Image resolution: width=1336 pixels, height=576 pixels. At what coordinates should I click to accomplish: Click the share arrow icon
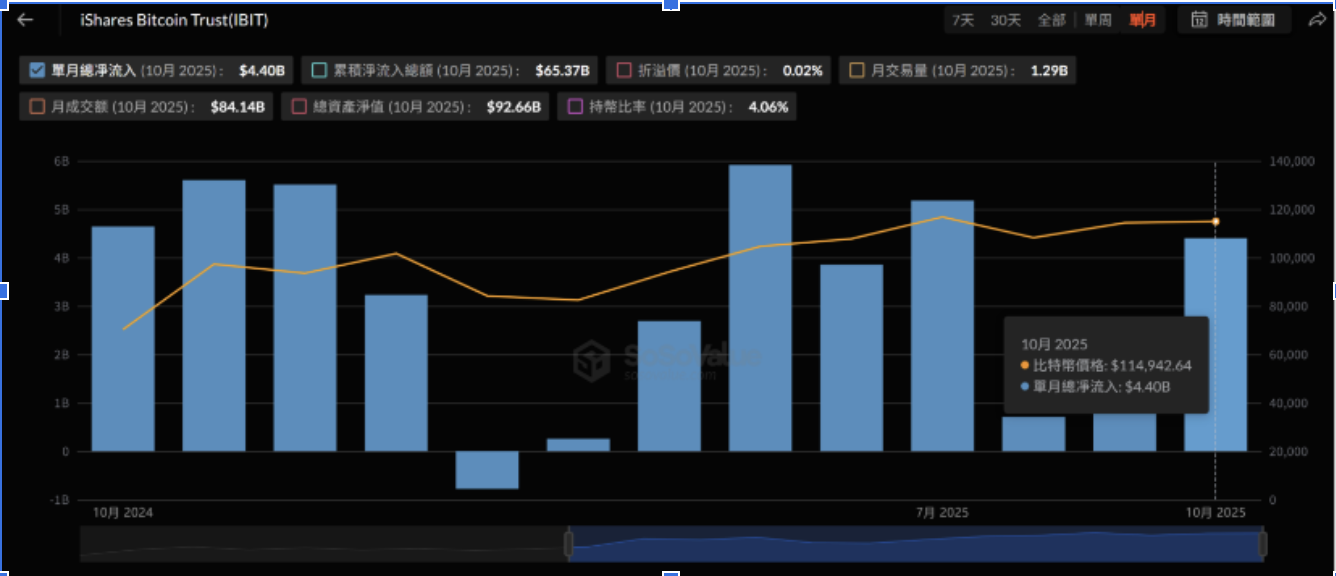(1316, 20)
